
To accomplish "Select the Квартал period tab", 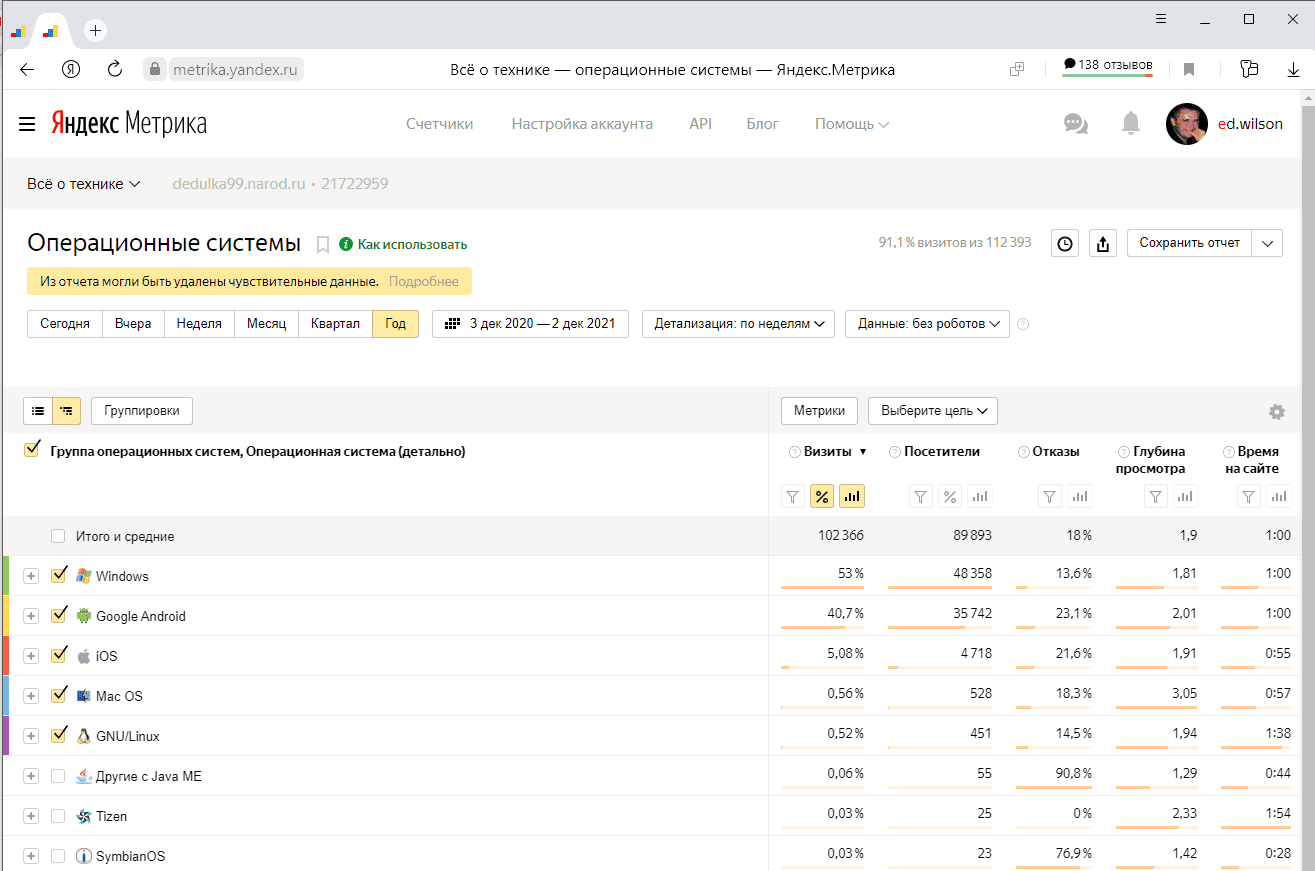I will point(335,324).
